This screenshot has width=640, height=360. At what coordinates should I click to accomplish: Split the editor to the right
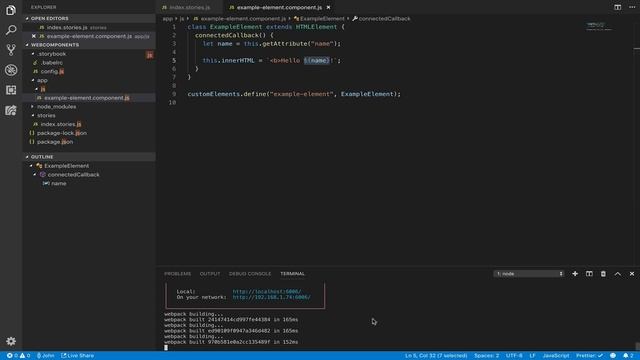tap(618, 7)
